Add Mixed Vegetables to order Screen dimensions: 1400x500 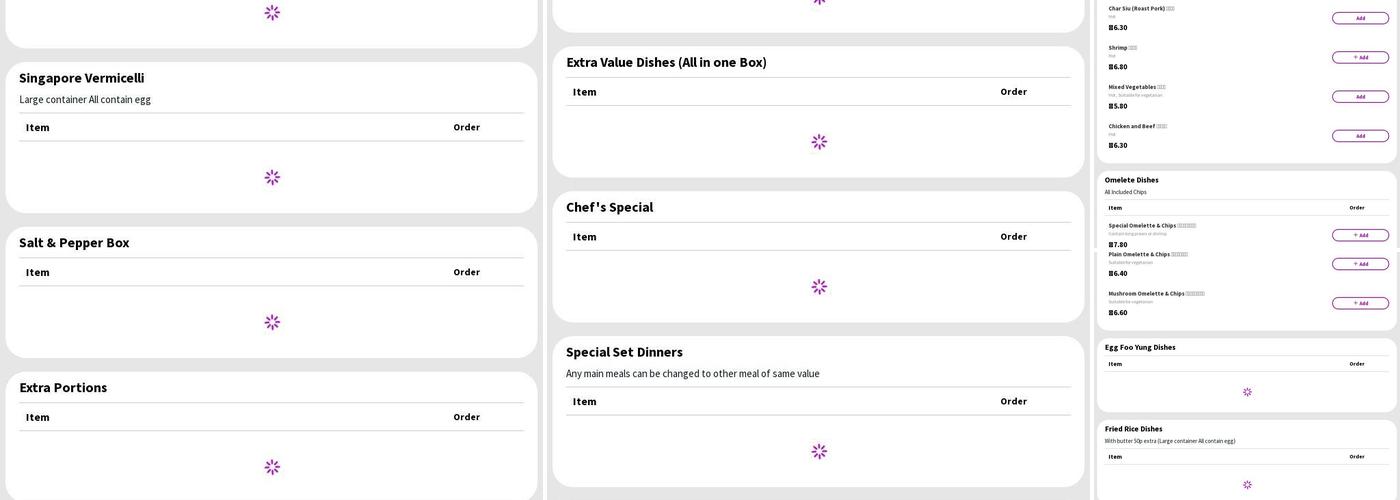click(1359, 97)
